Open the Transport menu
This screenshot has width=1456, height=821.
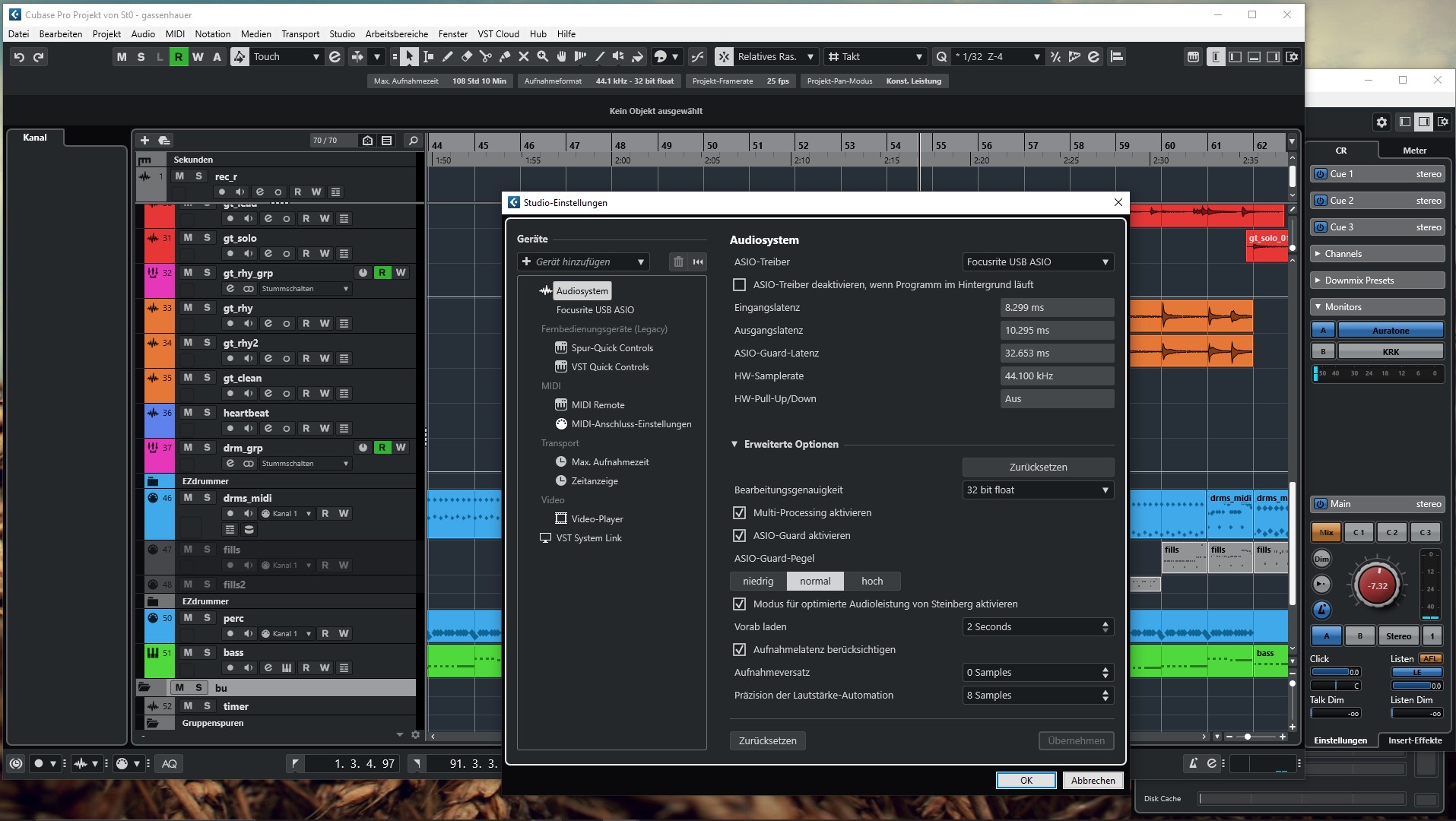pyautogui.click(x=300, y=34)
